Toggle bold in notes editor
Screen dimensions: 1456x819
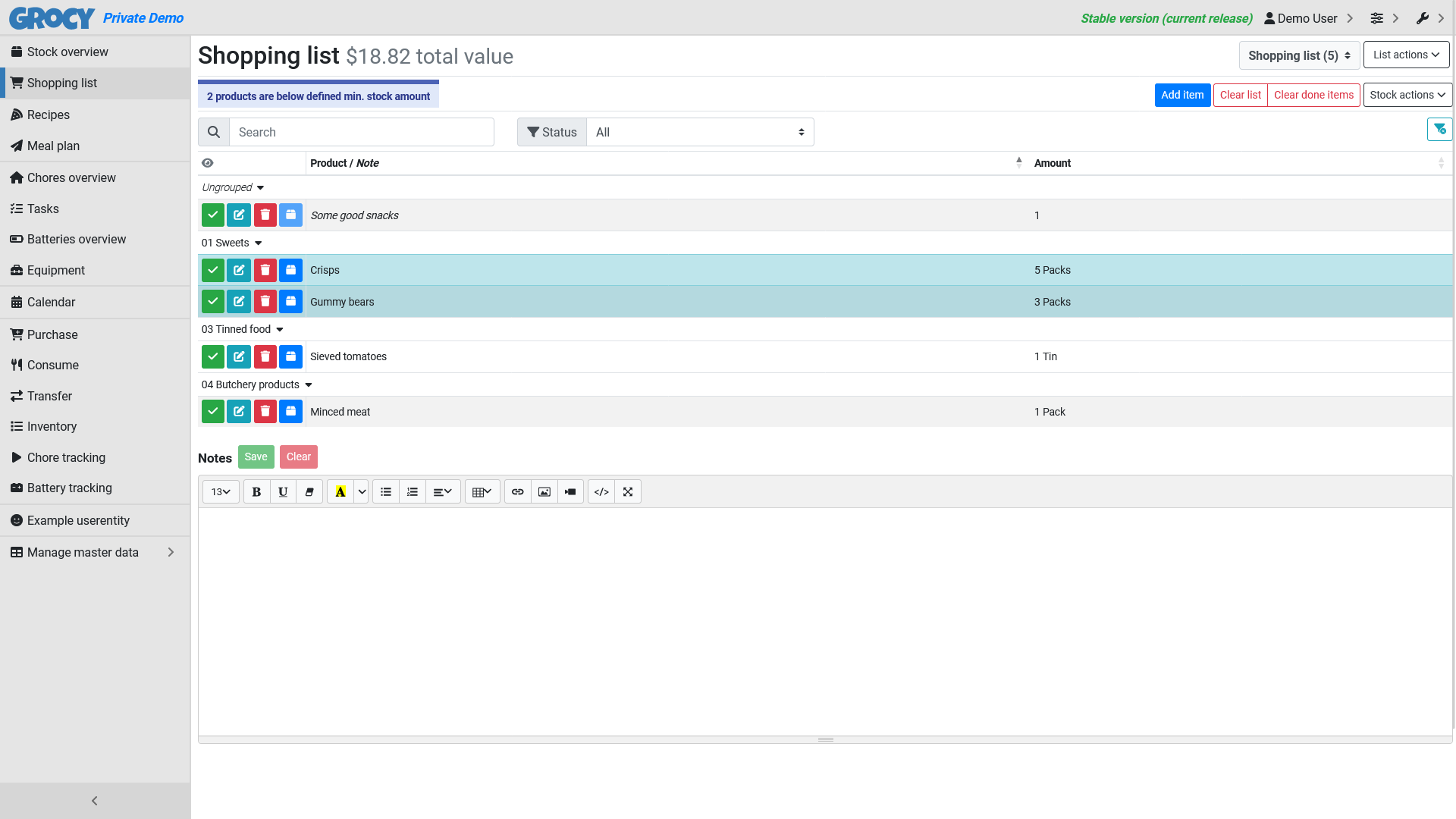(x=256, y=492)
